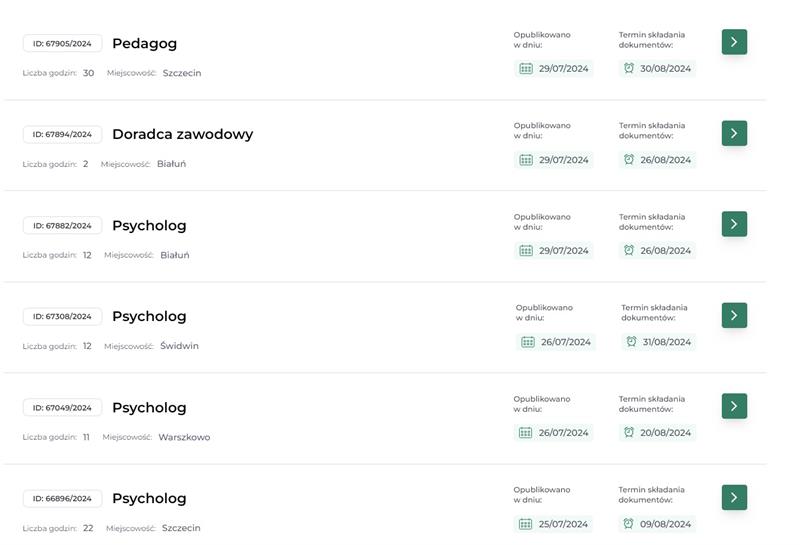Click calendar icon for Doradca zawodowy listing
Viewport: 800px width, 545px height.
click(526, 160)
